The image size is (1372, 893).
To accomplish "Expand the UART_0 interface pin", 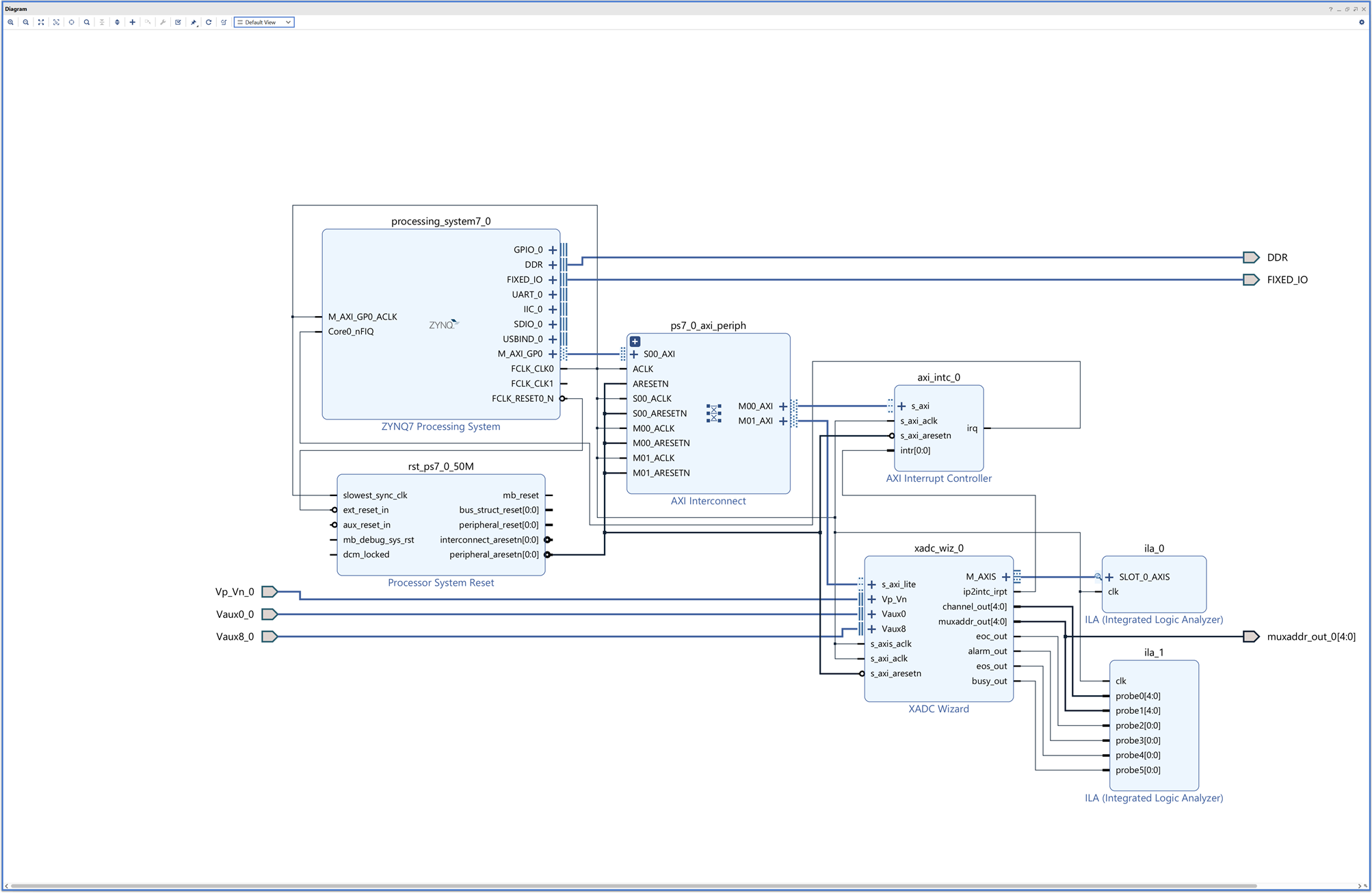I will tap(553, 294).
